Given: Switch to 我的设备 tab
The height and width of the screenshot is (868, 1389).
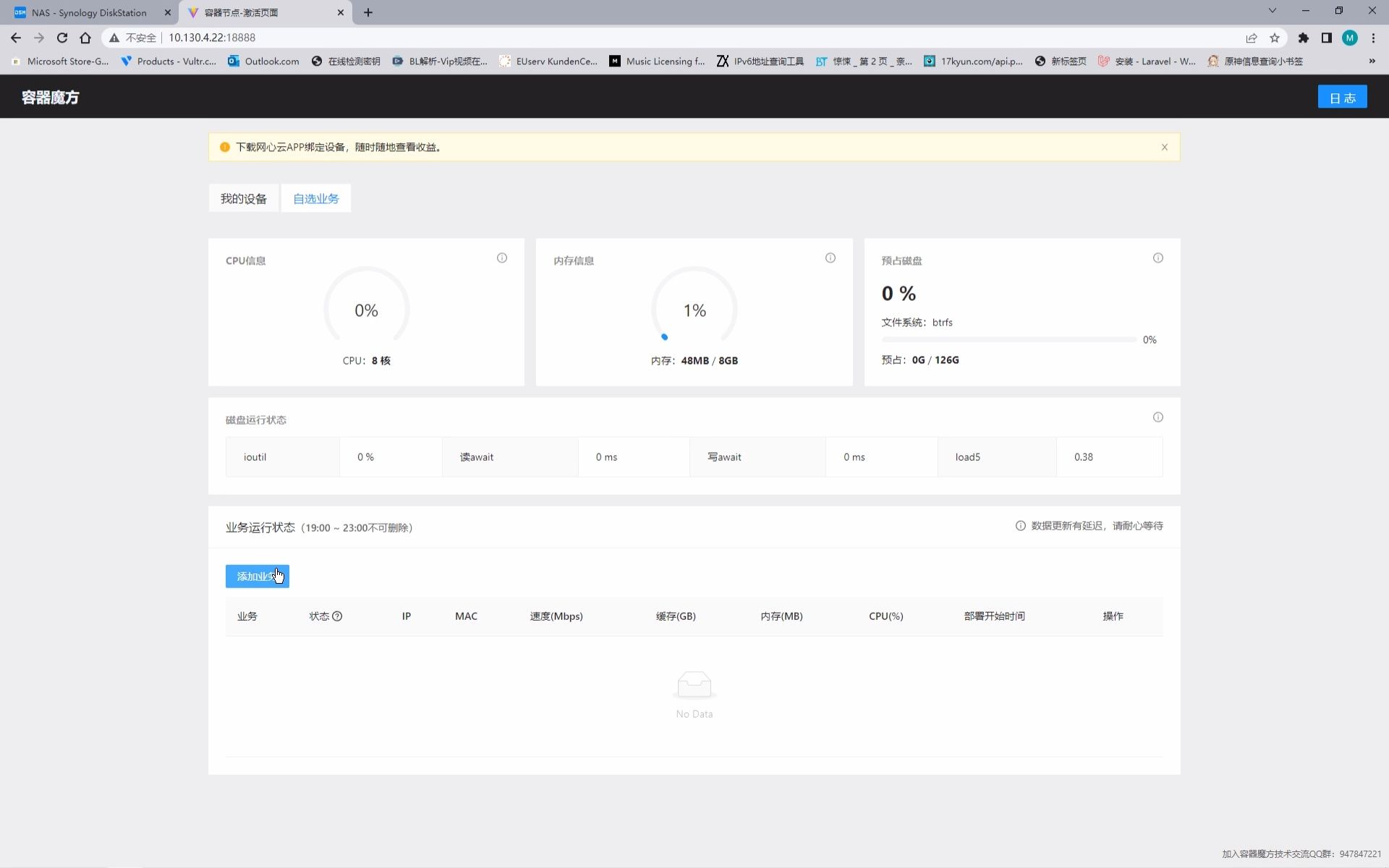Looking at the screenshot, I should click(x=244, y=199).
